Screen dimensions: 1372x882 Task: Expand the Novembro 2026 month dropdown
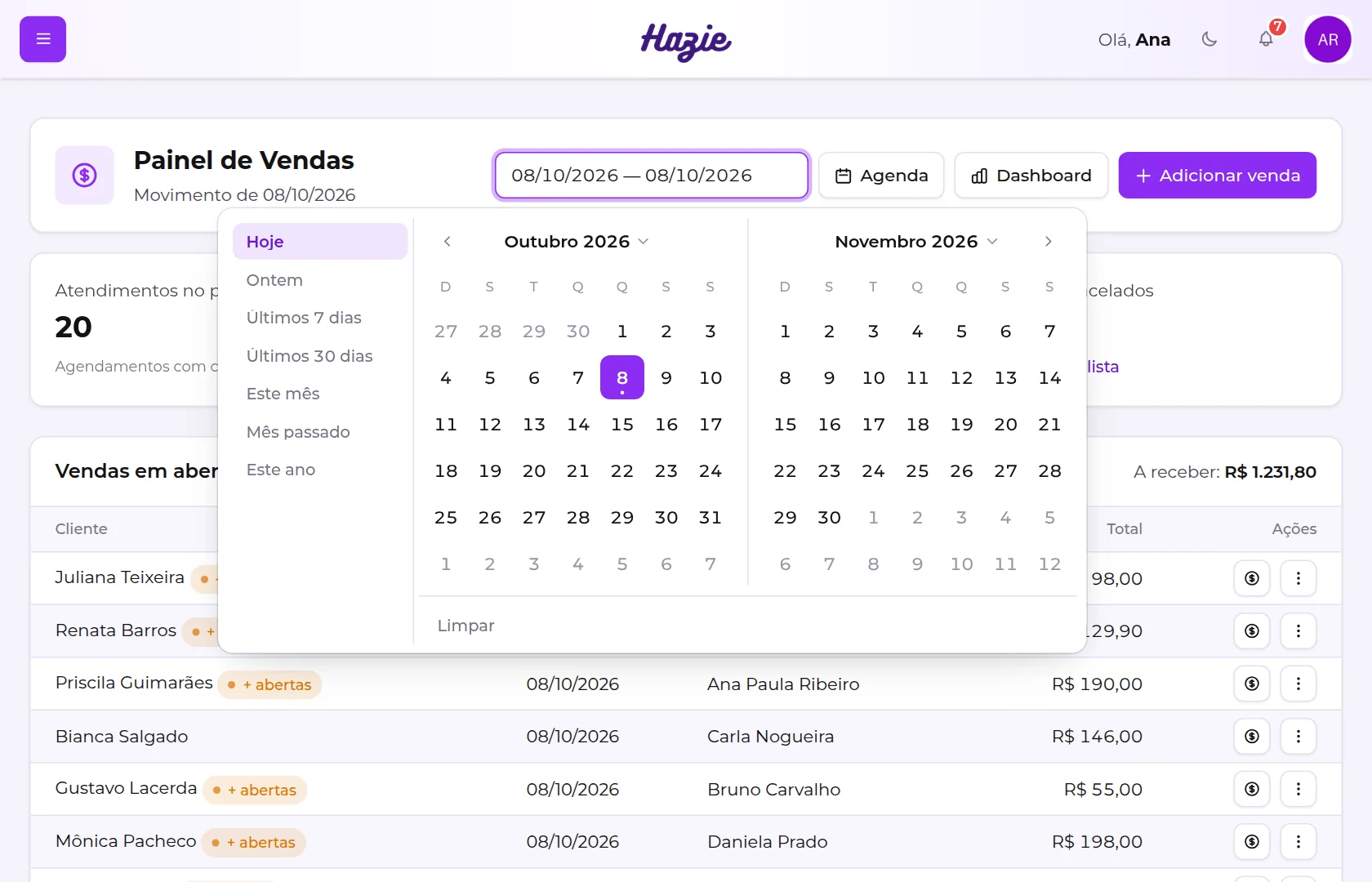[x=916, y=242]
